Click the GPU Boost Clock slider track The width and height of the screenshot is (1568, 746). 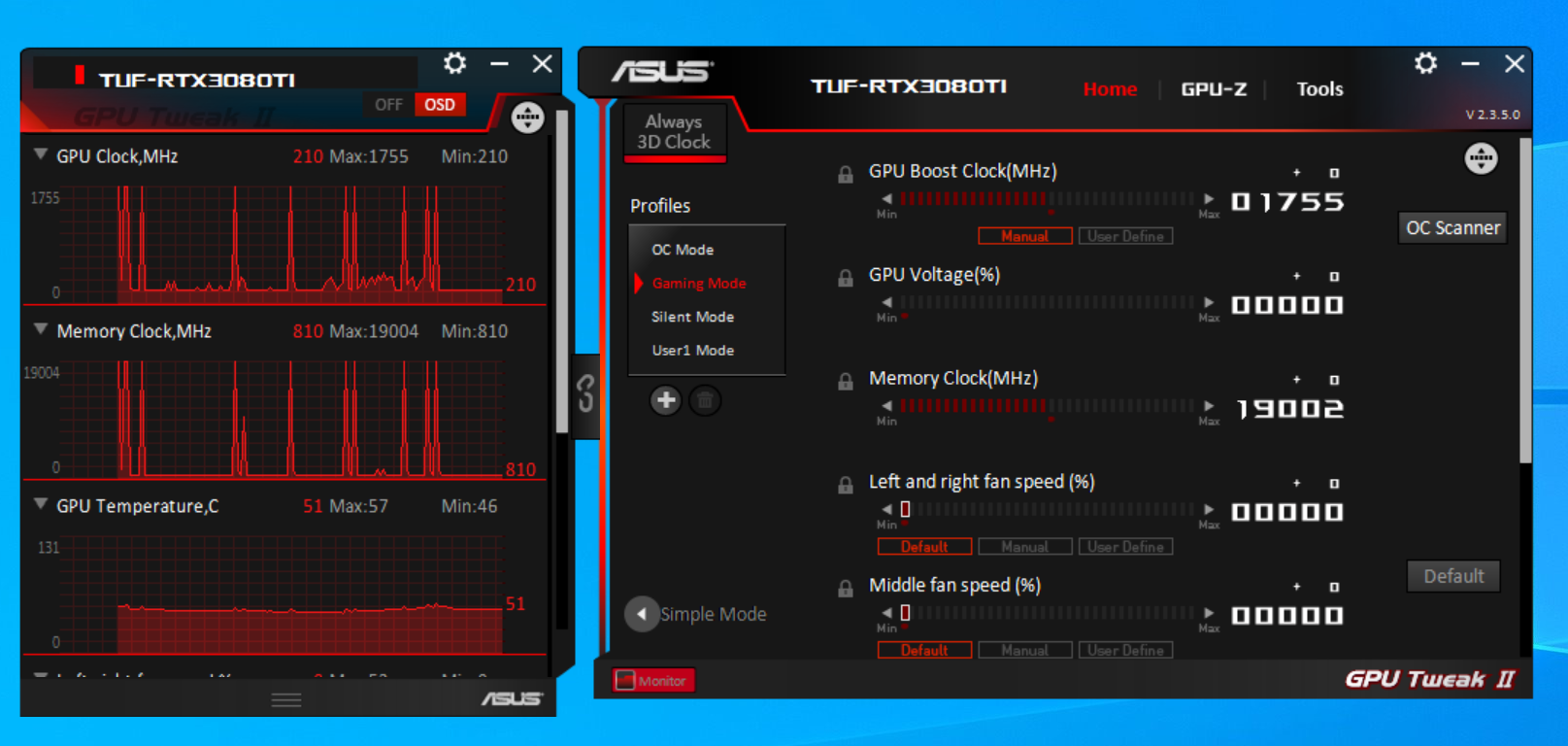point(1048,198)
